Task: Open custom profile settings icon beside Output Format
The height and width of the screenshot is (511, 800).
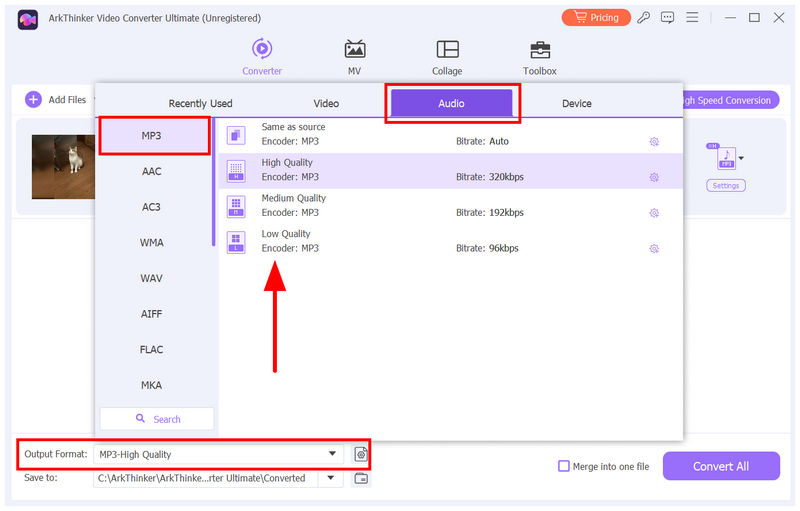Action: pos(361,454)
